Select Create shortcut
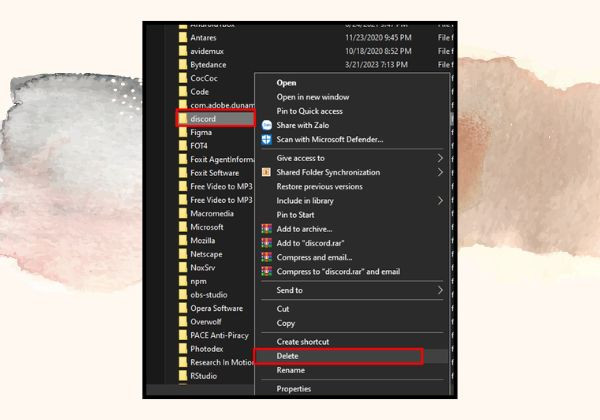 [x=303, y=342]
